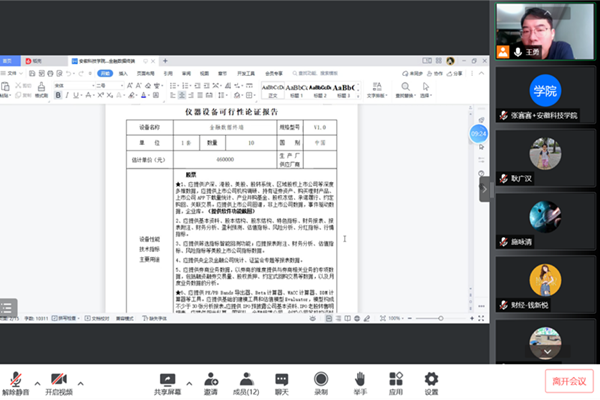The image size is (600, 400).
Task: Open the Chat panel
Action: click(x=283, y=380)
